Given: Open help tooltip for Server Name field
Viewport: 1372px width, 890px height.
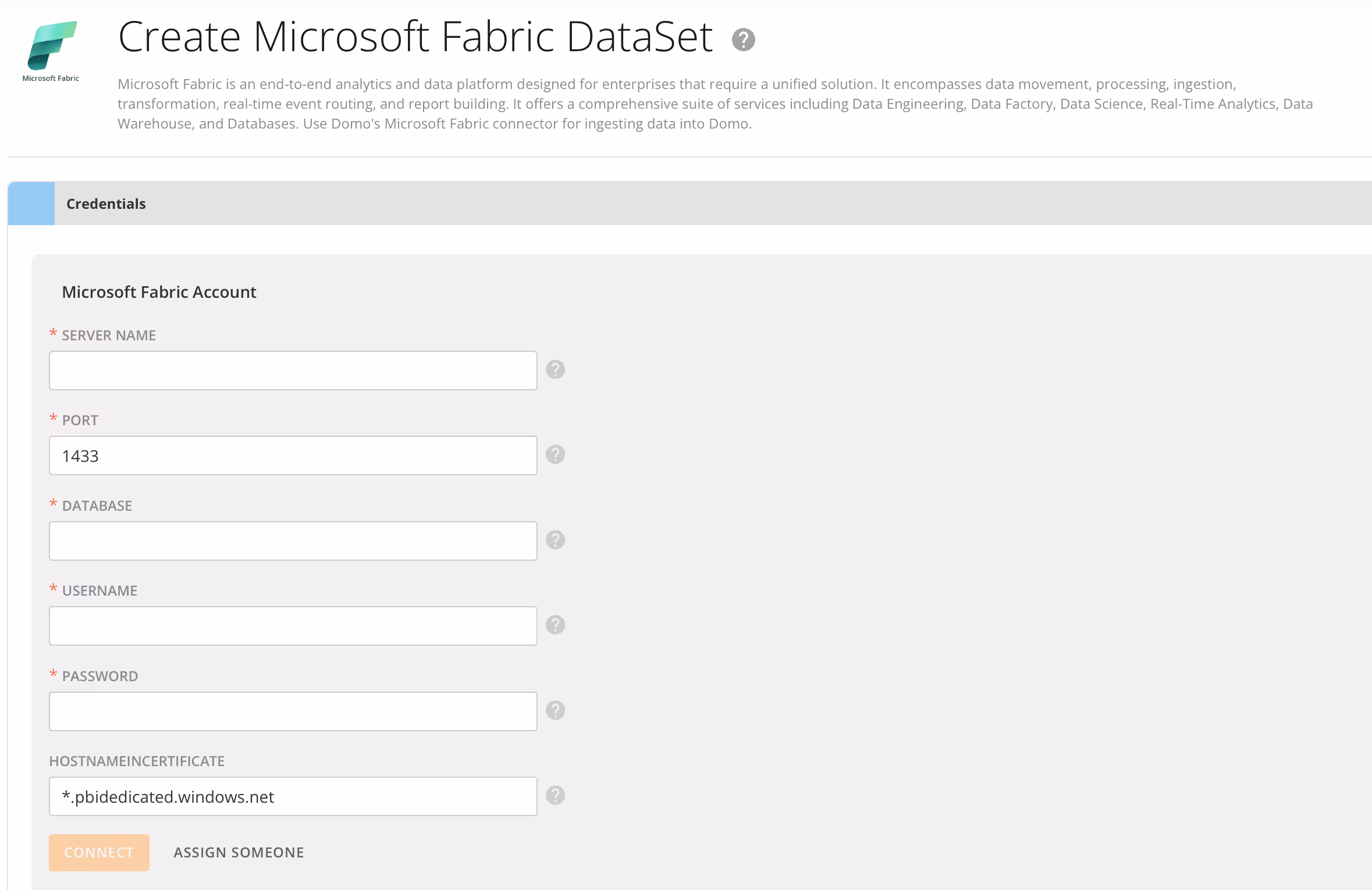Looking at the screenshot, I should [555, 369].
